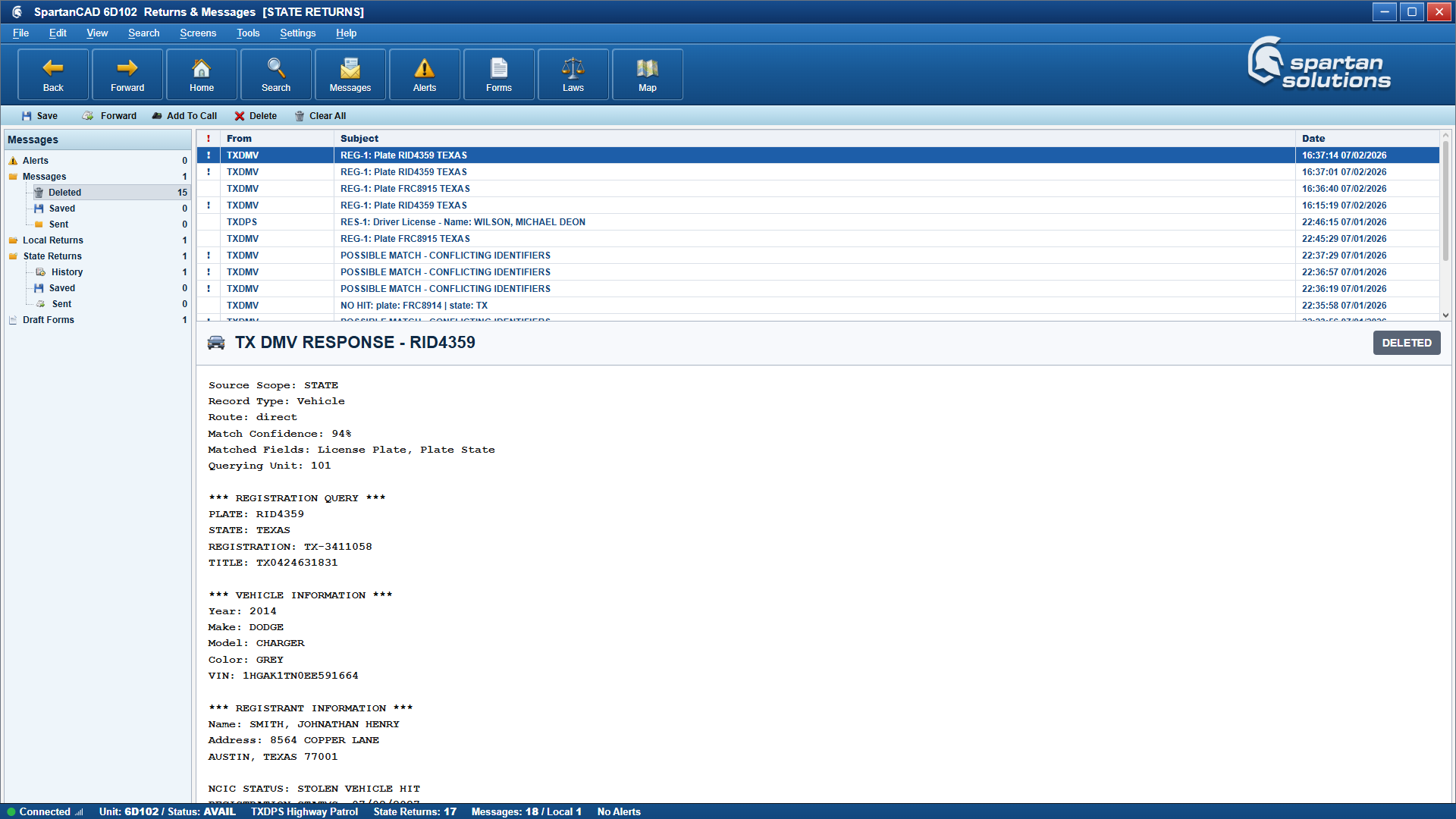Sort messages by Date column header

1367,139
